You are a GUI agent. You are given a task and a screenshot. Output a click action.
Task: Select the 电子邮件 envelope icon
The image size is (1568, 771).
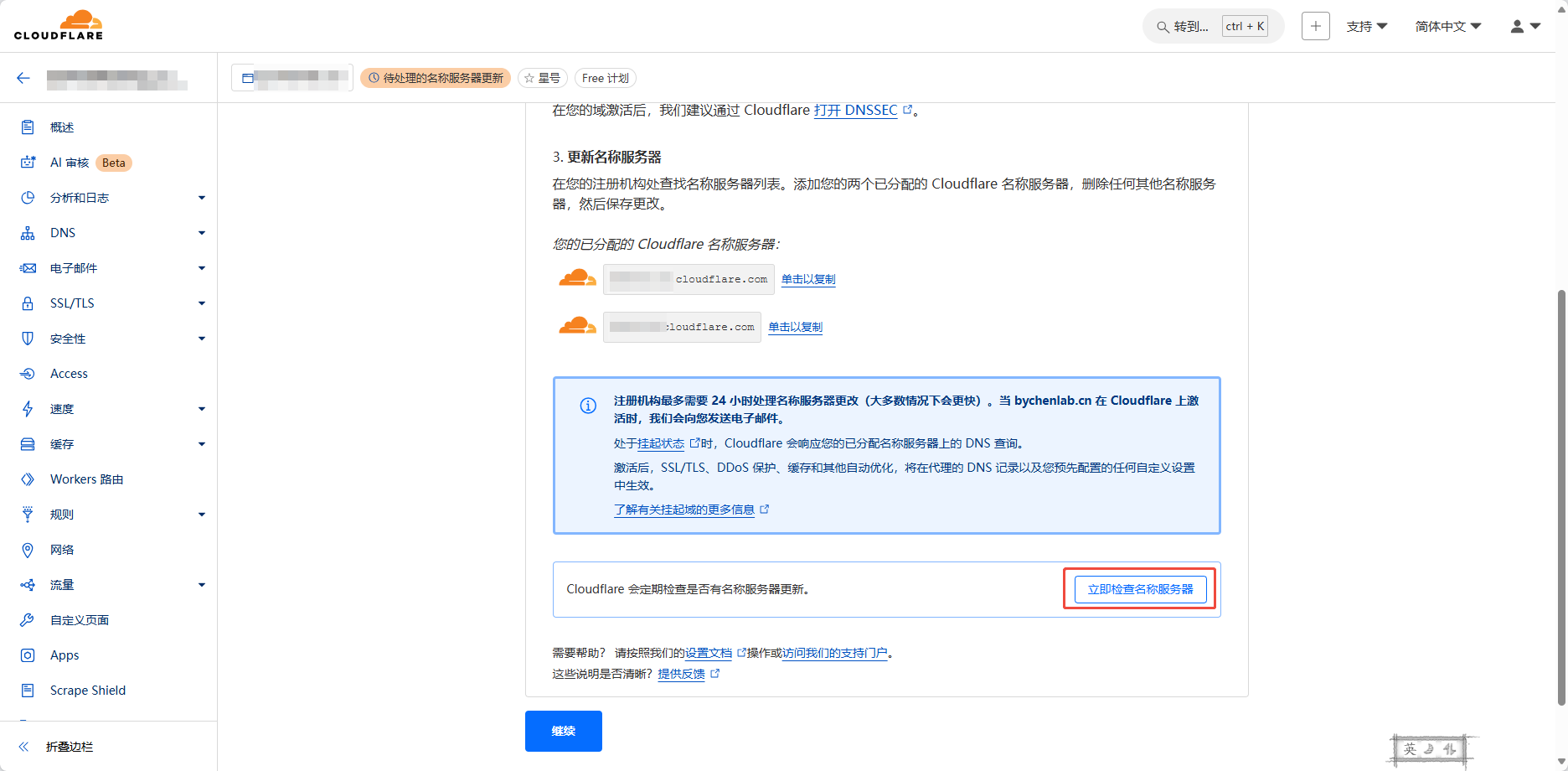coord(28,268)
